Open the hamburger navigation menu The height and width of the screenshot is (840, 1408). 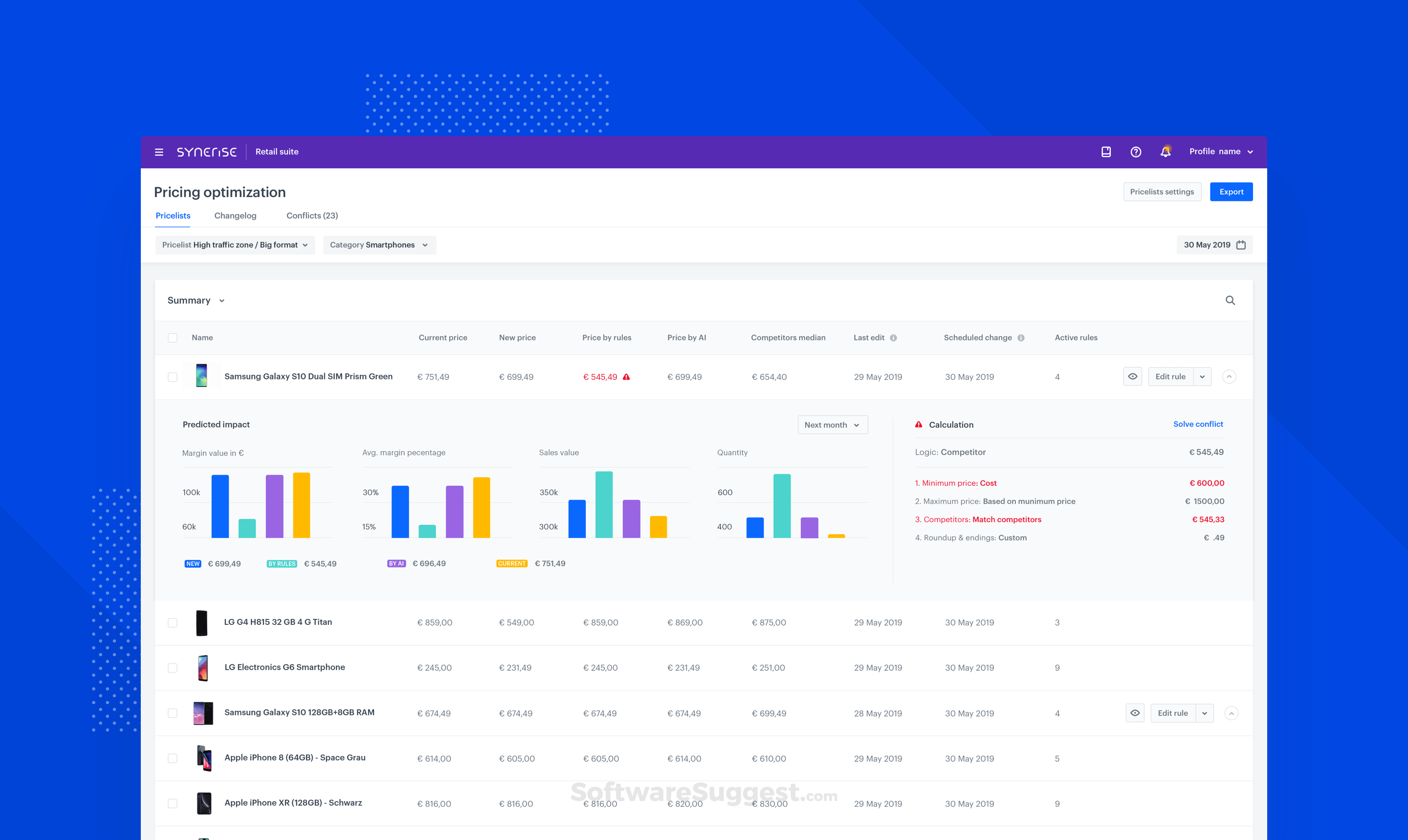tap(158, 152)
